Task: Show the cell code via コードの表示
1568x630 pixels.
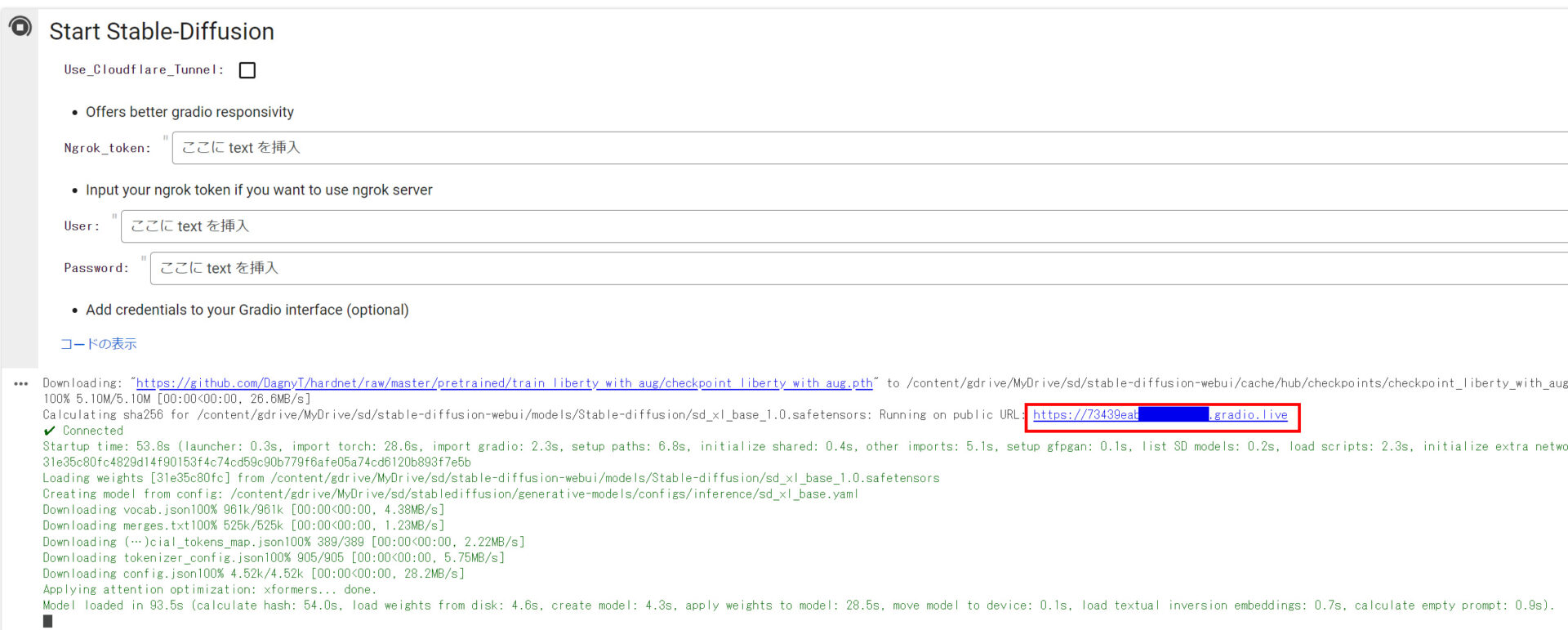Action: click(x=98, y=344)
